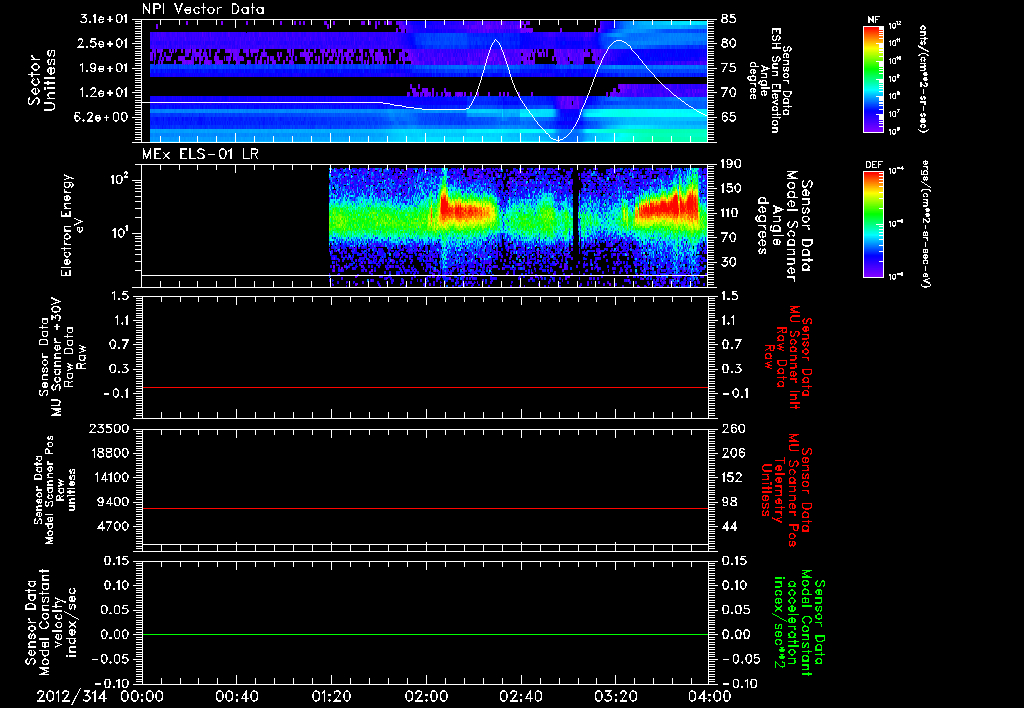The height and width of the screenshot is (708, 1024).
Task: Click the green 'Model Constant acceleration' label
Action: coord(799,622)
